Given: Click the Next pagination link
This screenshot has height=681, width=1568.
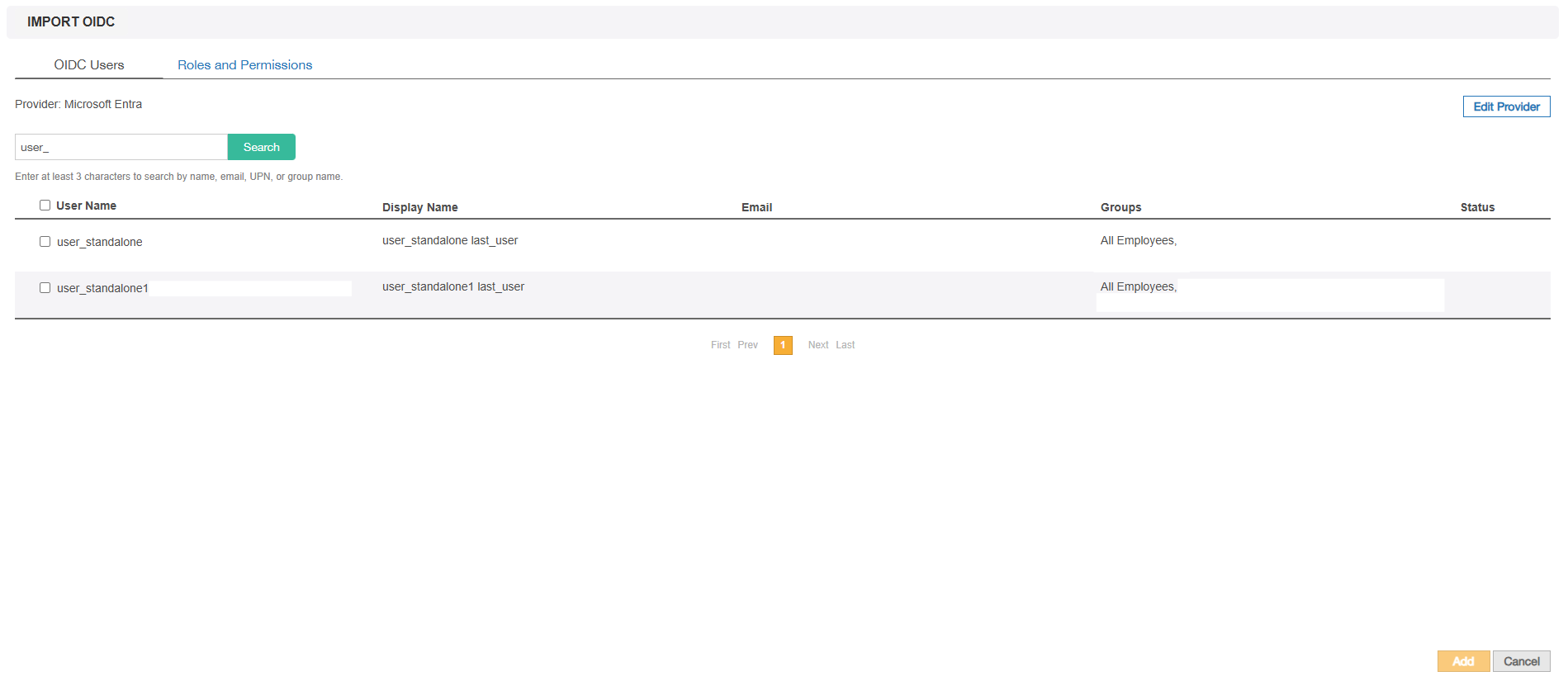Looking at the screenshot, I should tap(818, 345).
